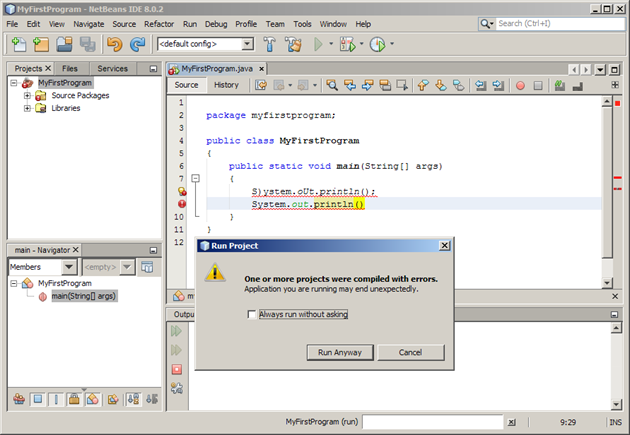Click the Clean and Build icon
Image resolution: width=630 pixels, height=435 pixels.
pos(293,44)
